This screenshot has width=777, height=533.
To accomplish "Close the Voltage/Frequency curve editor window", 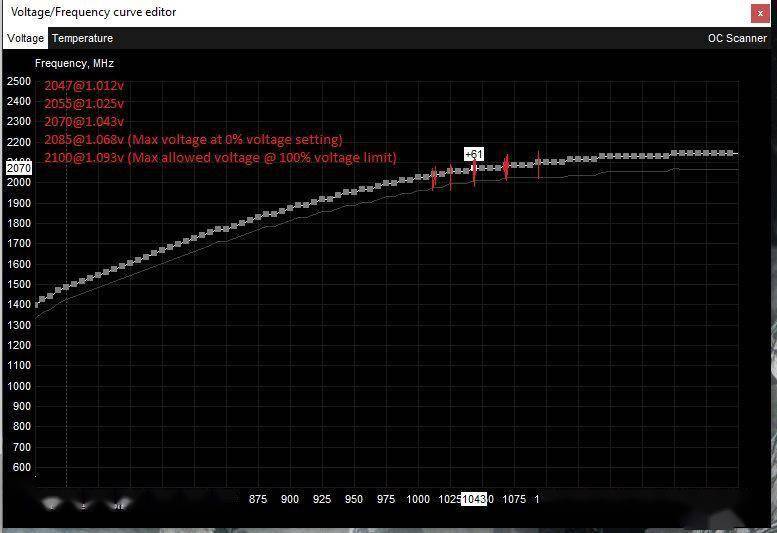I will [759, 13].
